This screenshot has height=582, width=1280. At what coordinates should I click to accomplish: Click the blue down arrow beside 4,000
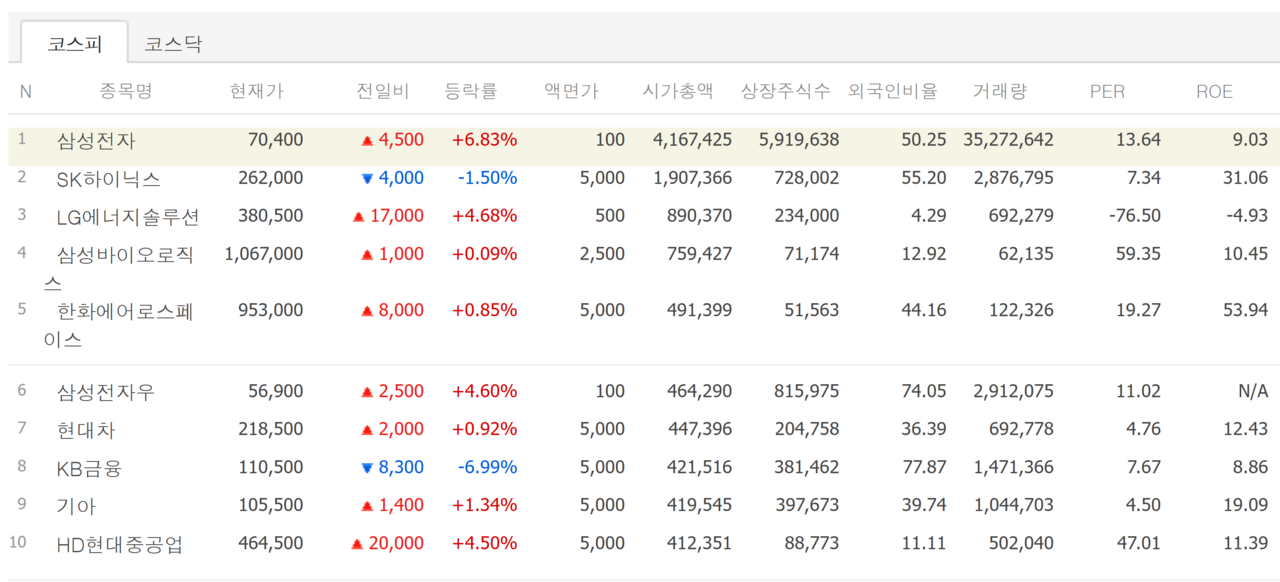tap(367, 179)
